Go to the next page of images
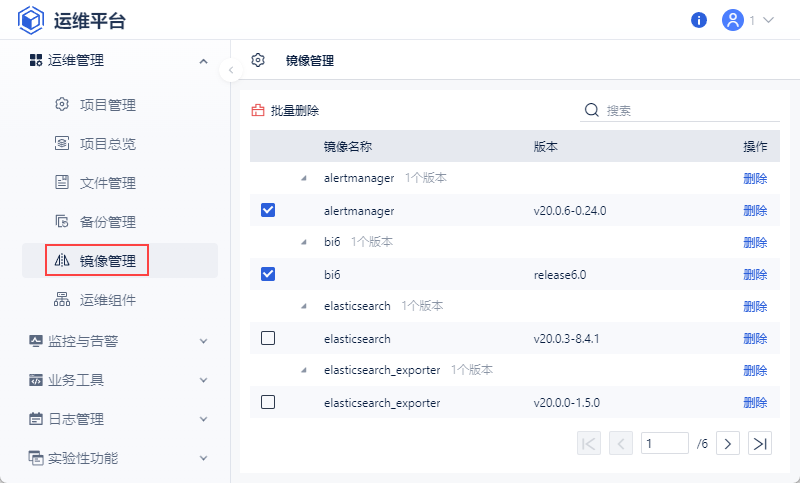 [x=729, y=443]
